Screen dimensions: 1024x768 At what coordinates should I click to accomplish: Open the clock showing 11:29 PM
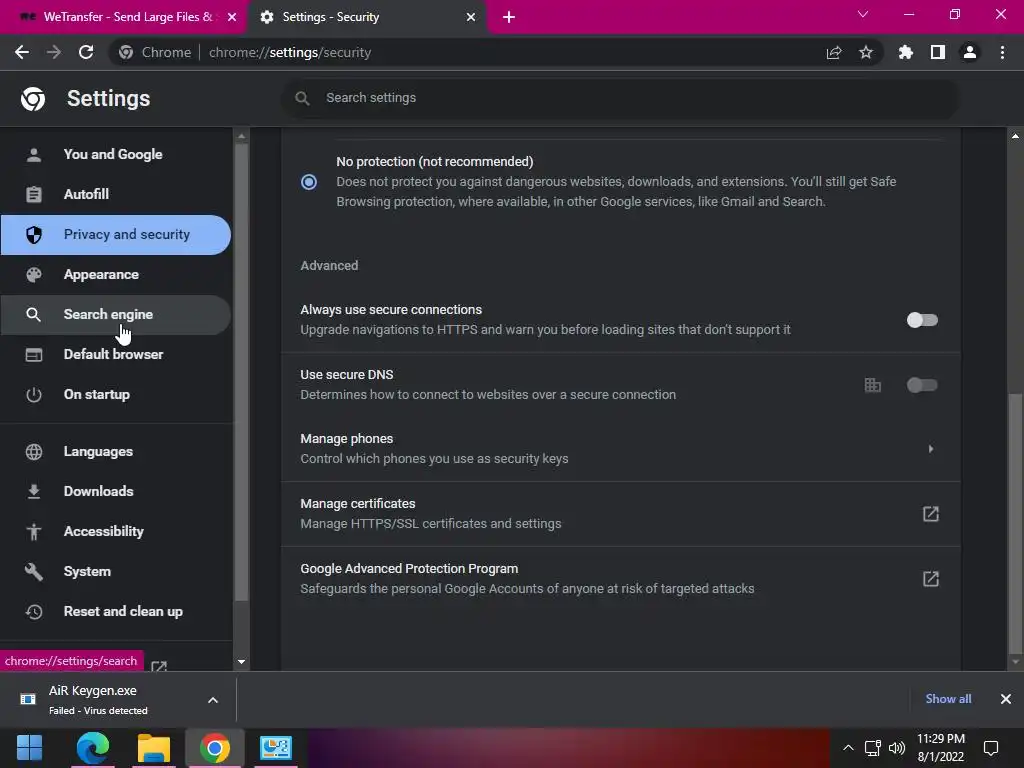click(940, 748)
